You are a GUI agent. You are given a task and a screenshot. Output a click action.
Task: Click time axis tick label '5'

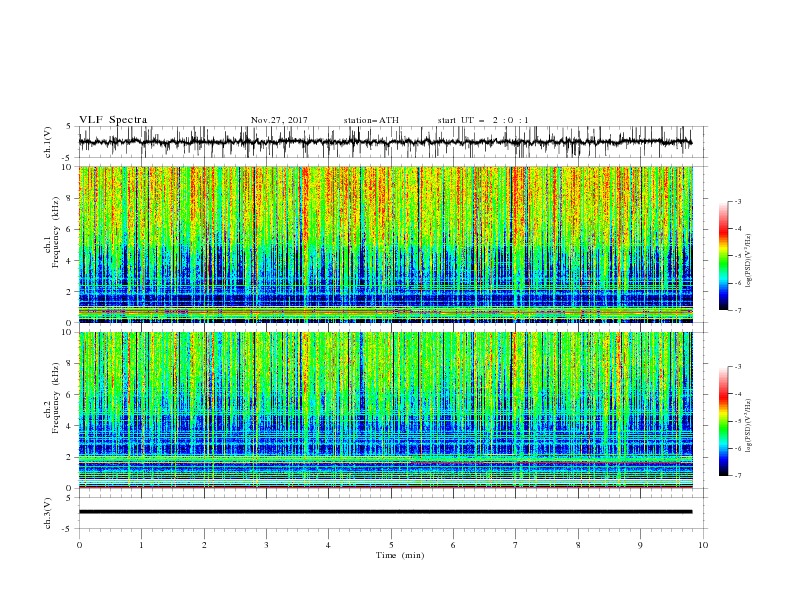(391, 545)
